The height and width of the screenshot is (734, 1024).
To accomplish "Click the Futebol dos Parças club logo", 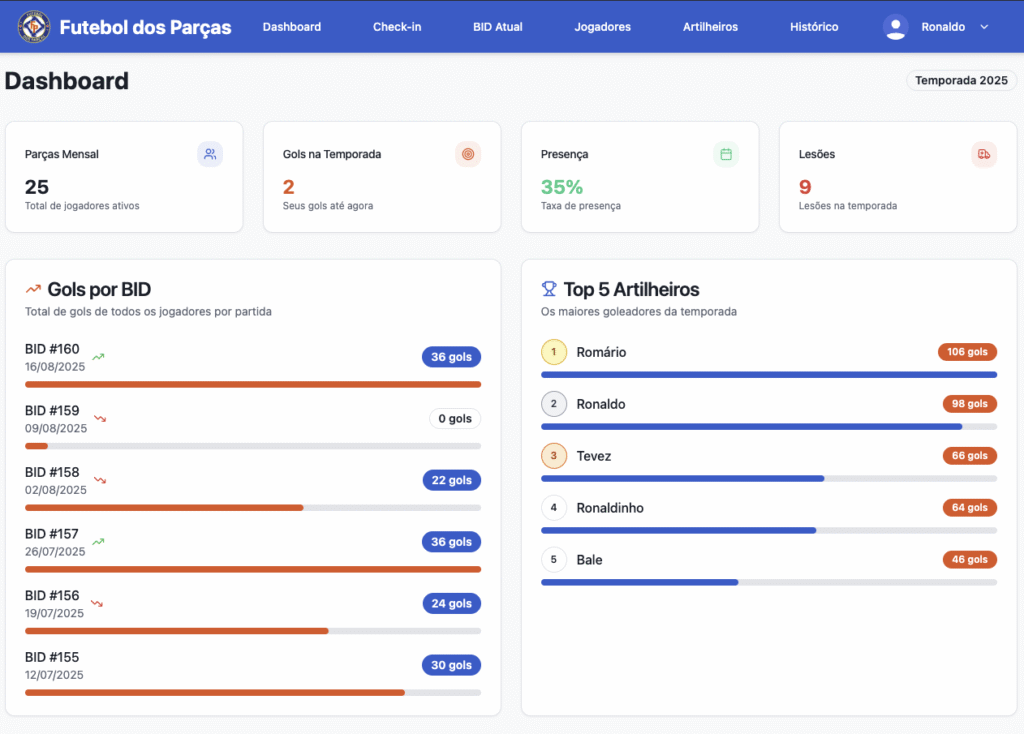I will [34, 27].
